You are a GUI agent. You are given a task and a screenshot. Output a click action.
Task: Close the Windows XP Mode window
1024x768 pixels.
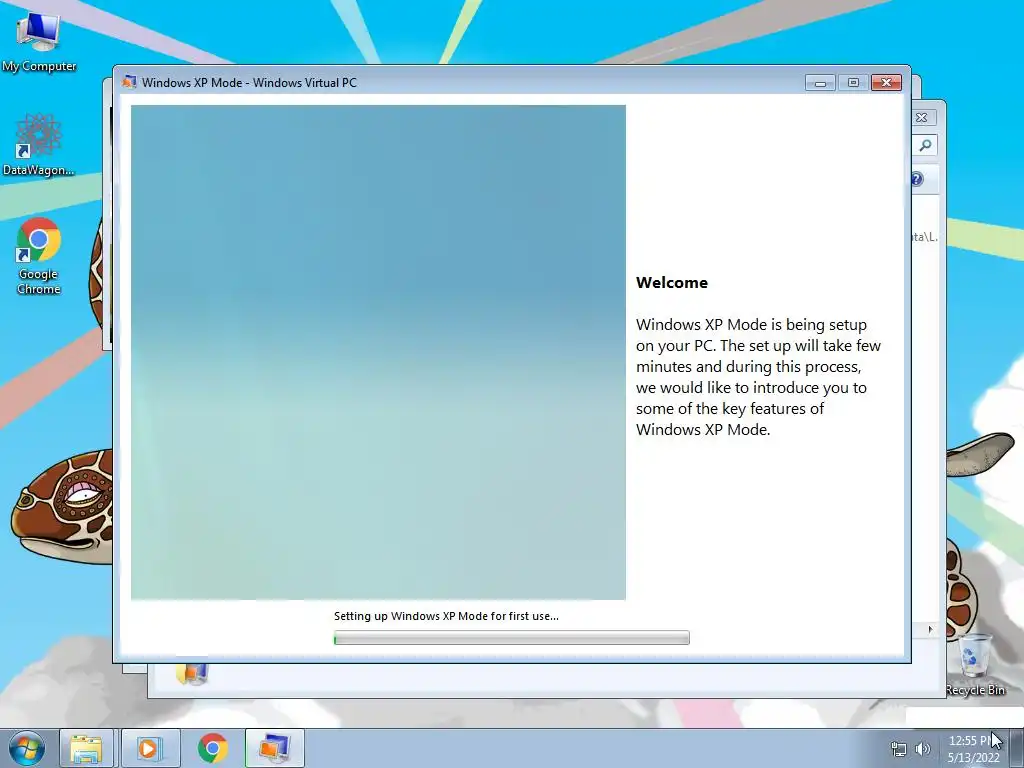click(886, 82)
